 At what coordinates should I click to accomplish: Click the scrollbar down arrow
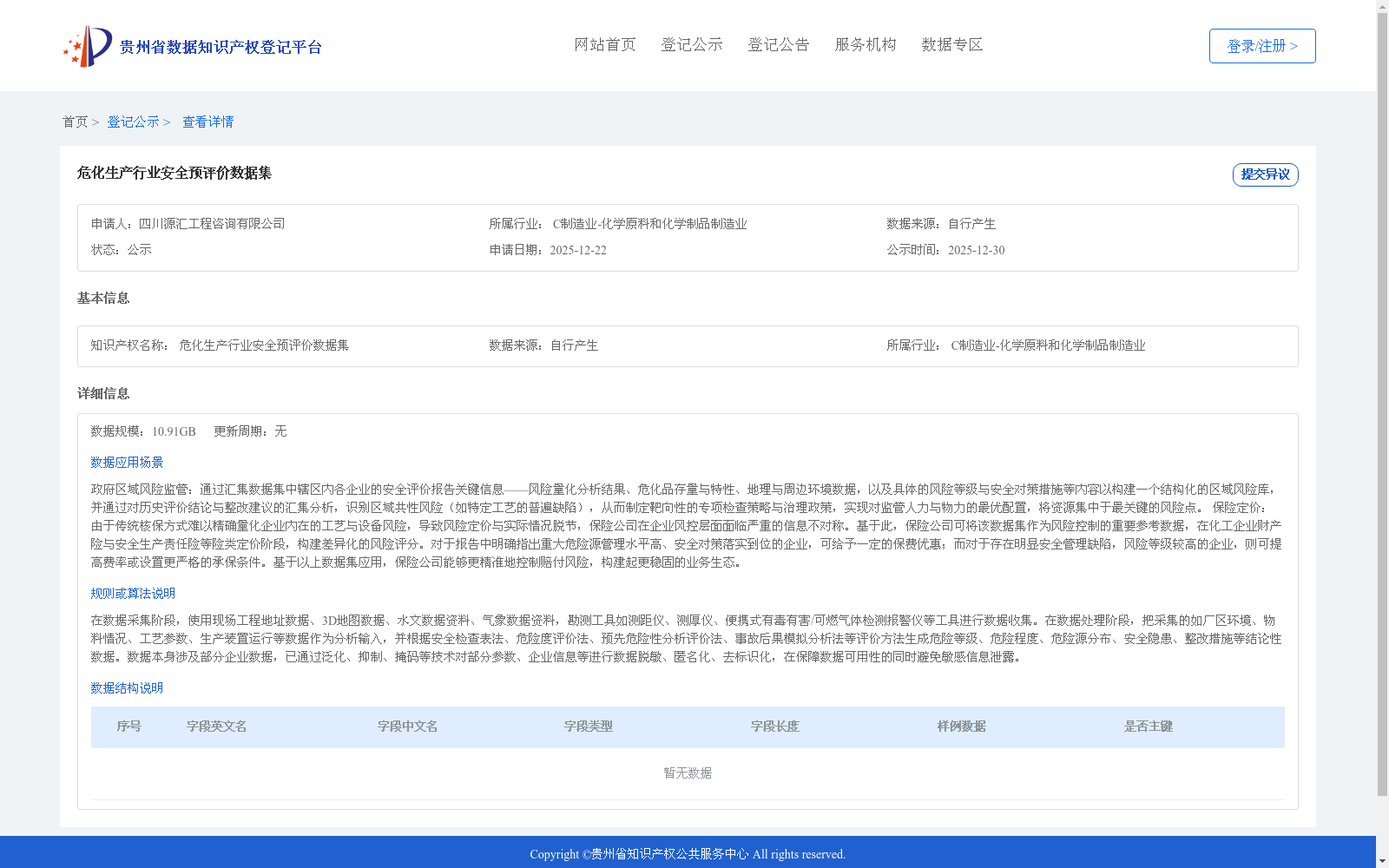[x=1382, y=862]
